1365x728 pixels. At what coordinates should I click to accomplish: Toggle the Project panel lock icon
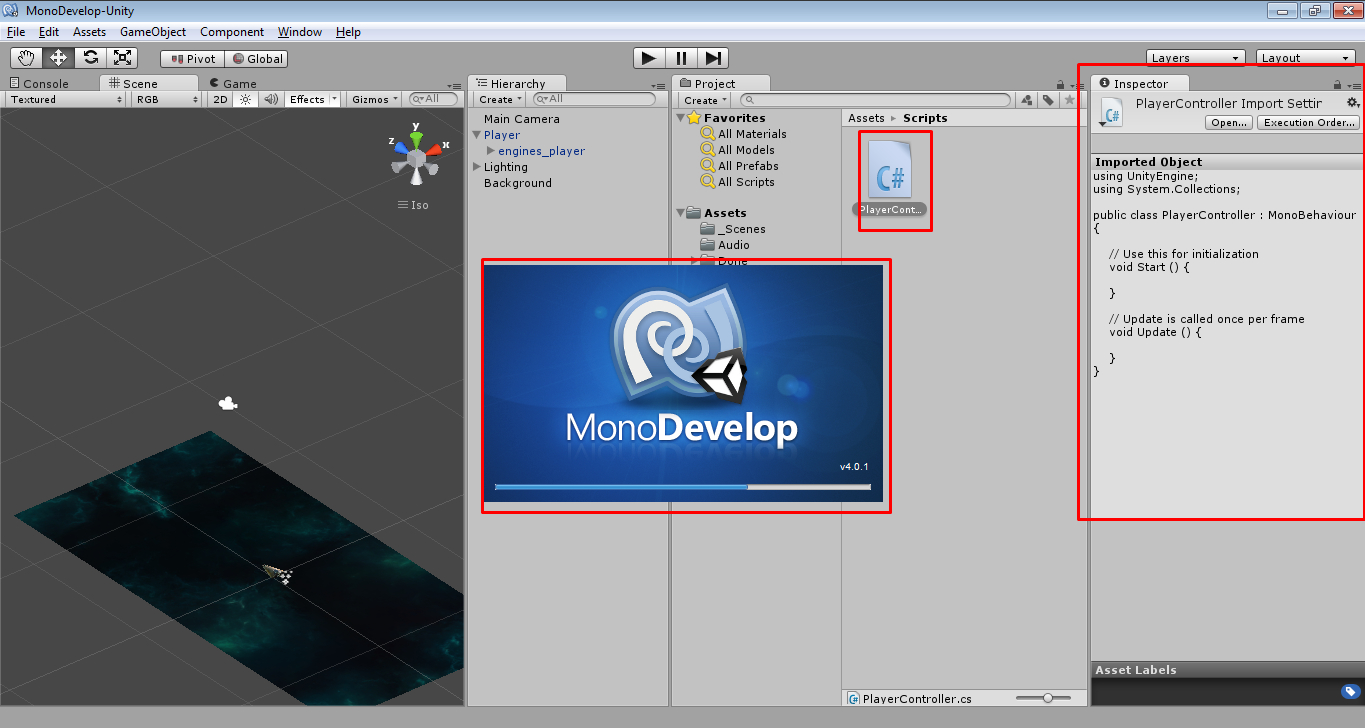click(1060, 86)
